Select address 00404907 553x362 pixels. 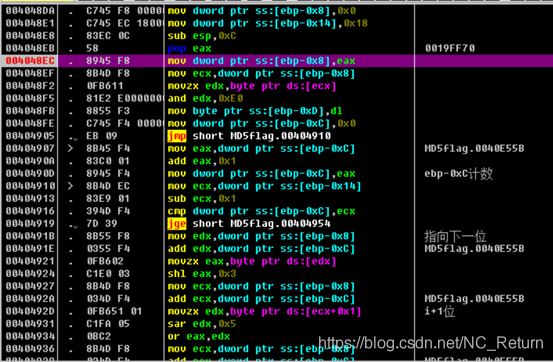point(30,149)
